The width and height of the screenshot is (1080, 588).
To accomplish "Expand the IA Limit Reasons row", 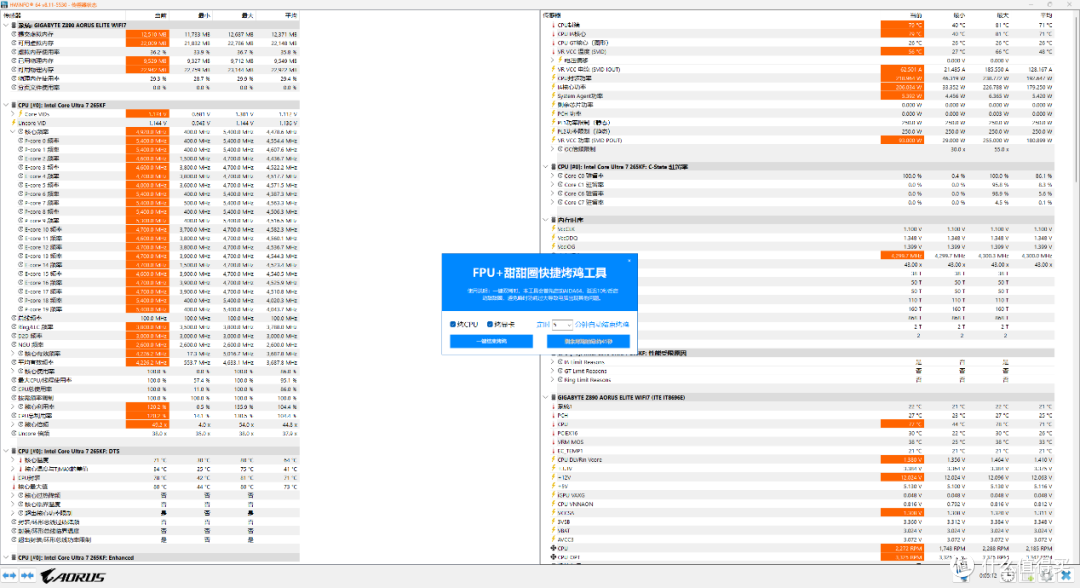I will click(x=552, y=362).
